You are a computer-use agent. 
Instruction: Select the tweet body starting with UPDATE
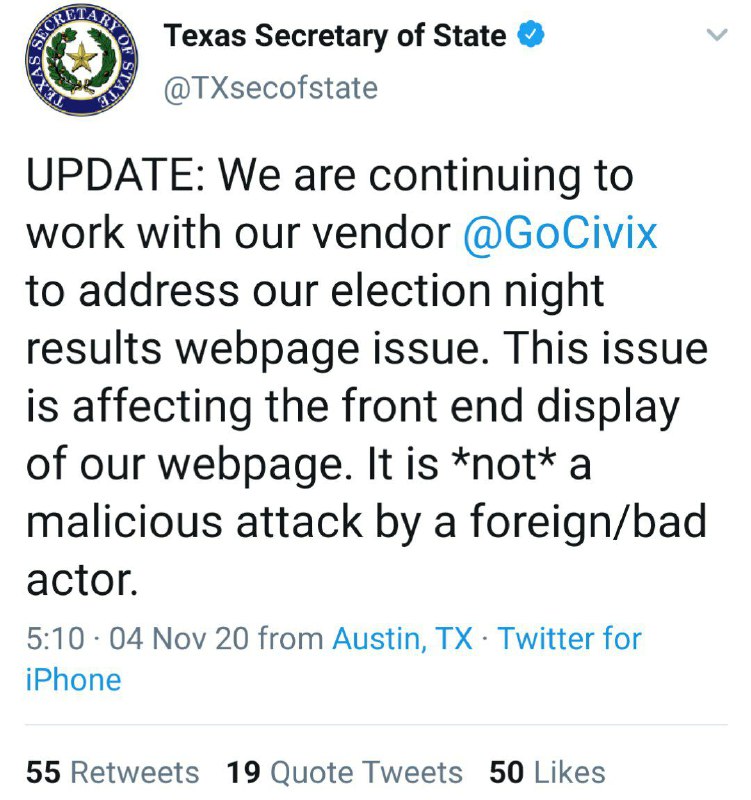click(367, 378)
